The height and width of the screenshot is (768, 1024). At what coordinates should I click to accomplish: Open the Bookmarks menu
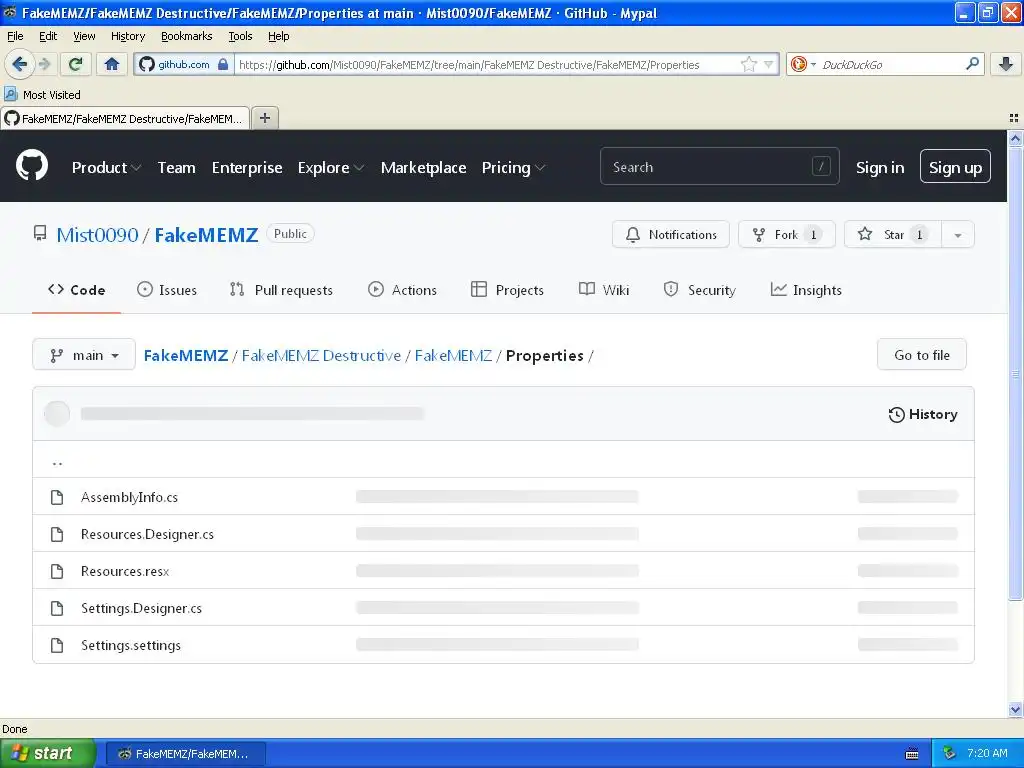(x=186, y=36)
